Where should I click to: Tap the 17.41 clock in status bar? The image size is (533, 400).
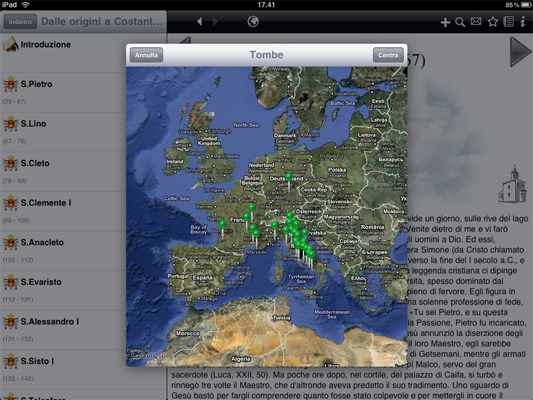click(x=266, y=5)
